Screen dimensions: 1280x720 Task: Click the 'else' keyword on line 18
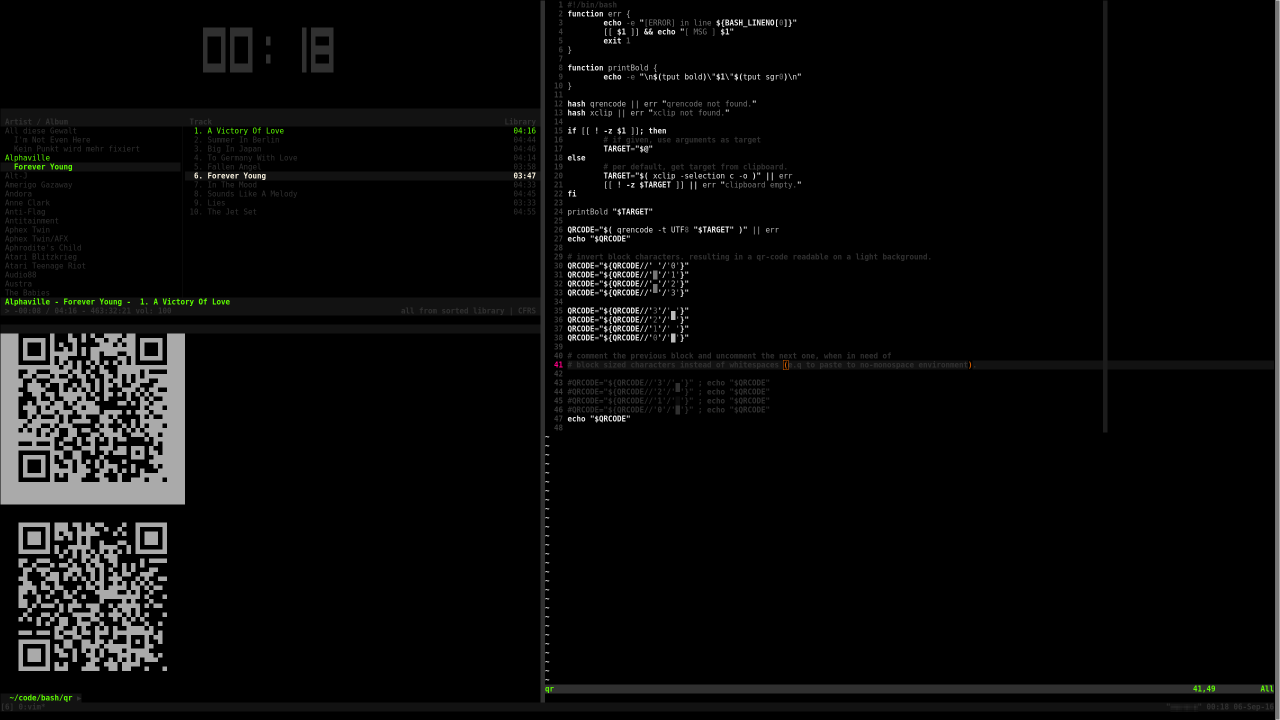(x=576, y=158)
